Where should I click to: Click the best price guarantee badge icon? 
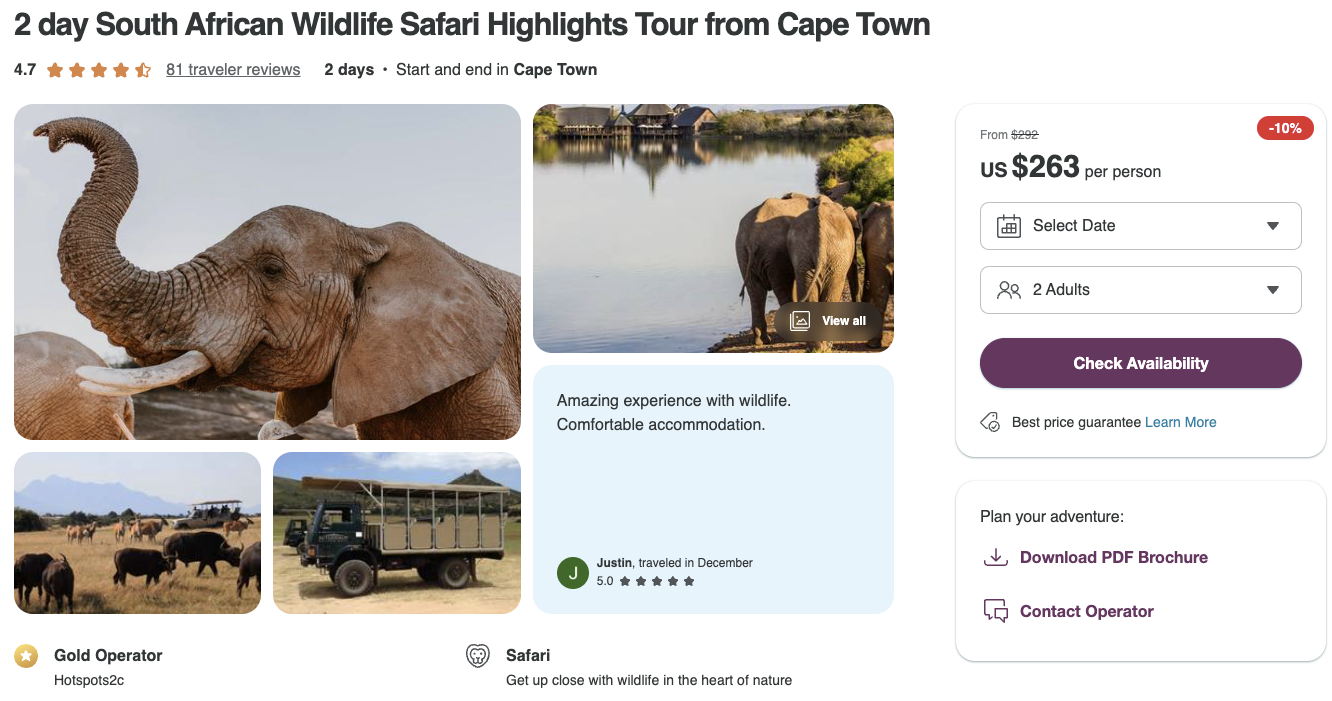click(990, 422)
